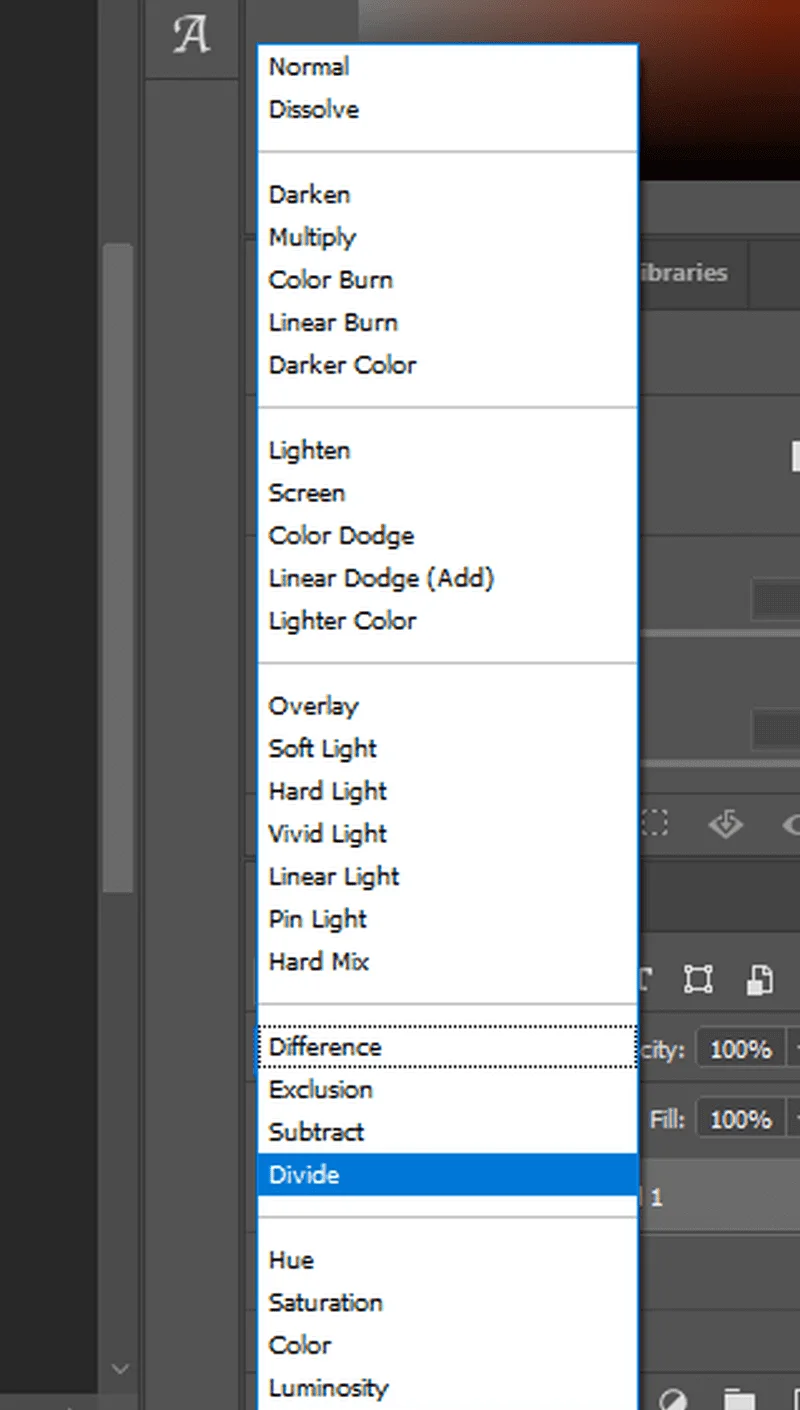Select Linear Light blend mode
Screen dimensions: 800x1410
447,877
